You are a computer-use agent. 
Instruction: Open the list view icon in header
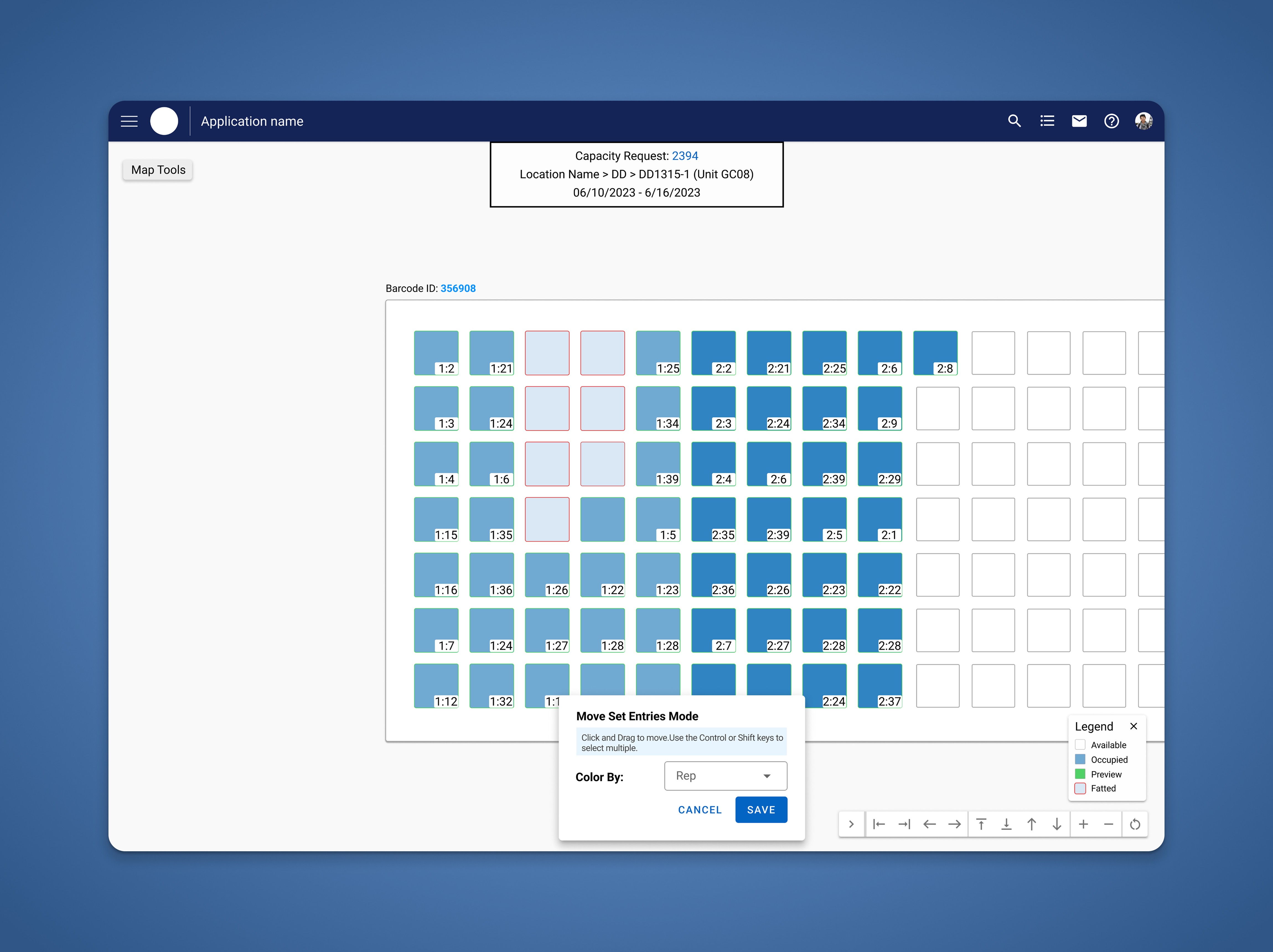1047,121
